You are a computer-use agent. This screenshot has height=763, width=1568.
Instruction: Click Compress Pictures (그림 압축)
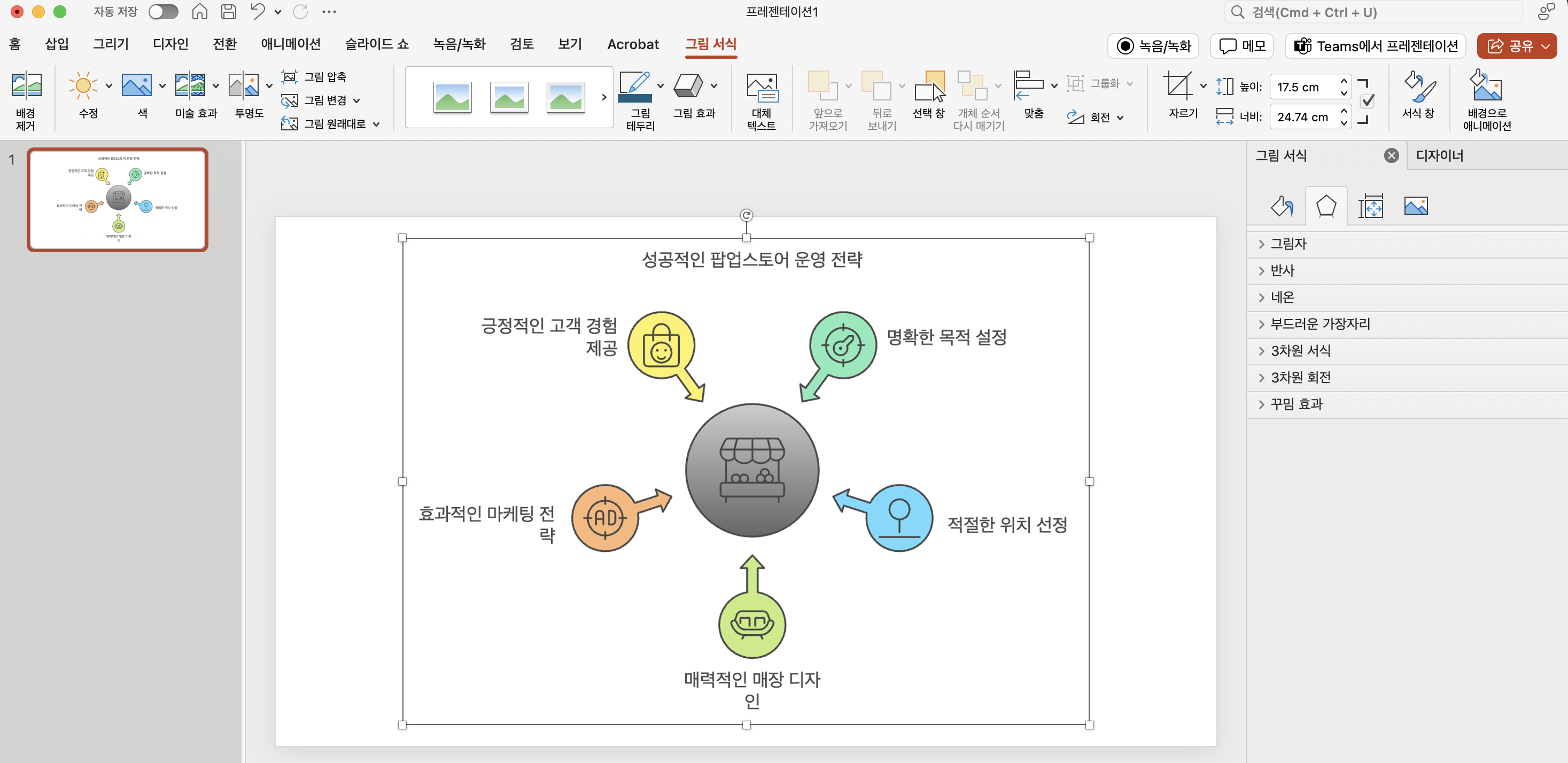[314, 76]
